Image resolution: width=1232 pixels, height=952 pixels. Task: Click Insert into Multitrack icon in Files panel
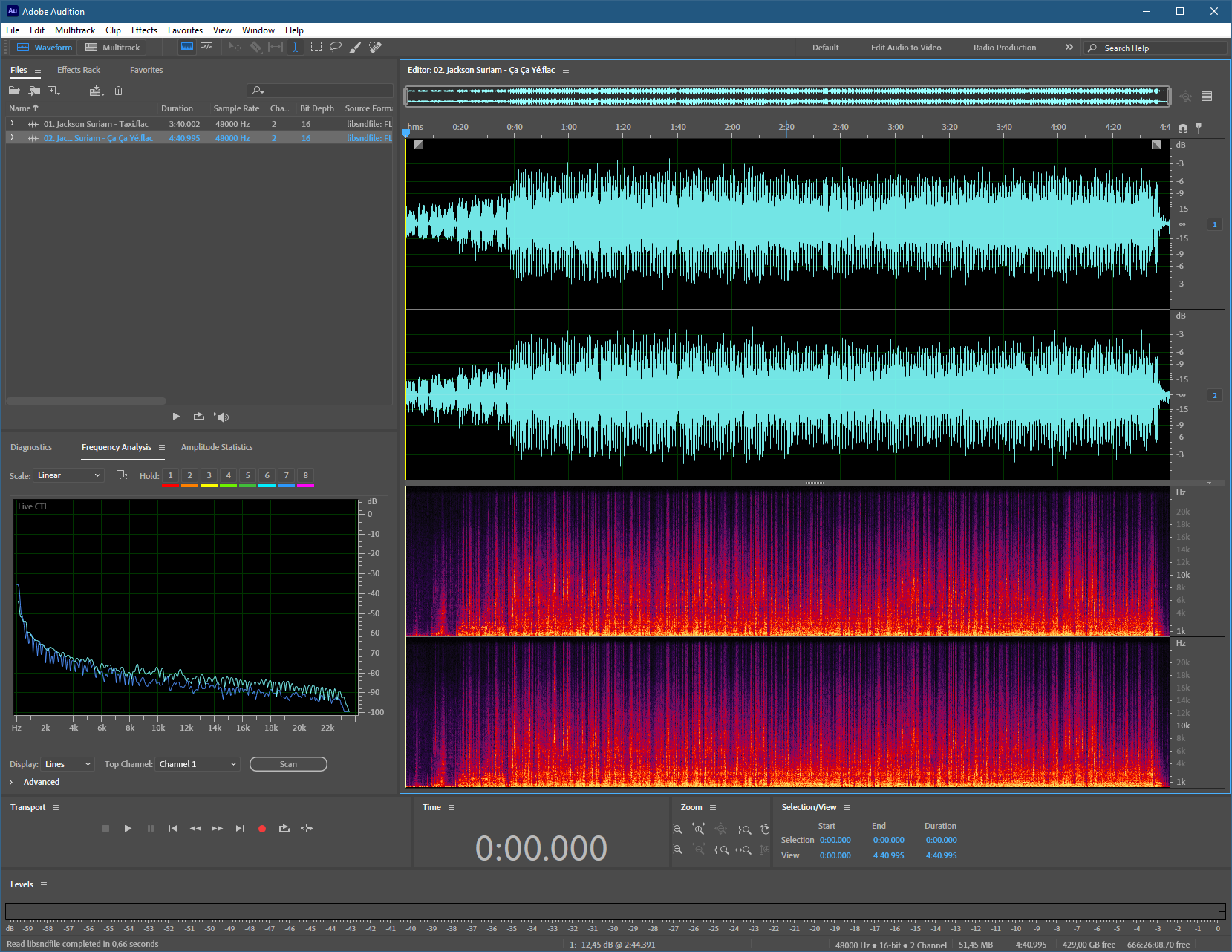(x=96, y=91)
